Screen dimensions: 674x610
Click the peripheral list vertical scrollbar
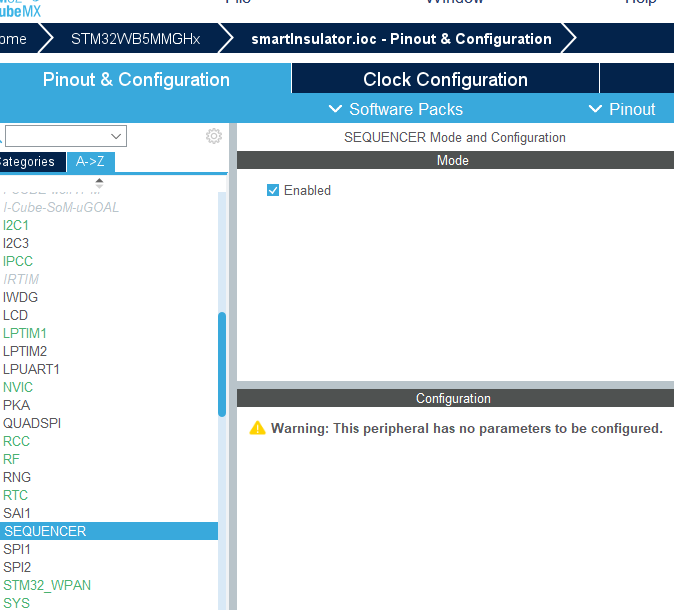[222, 364]
